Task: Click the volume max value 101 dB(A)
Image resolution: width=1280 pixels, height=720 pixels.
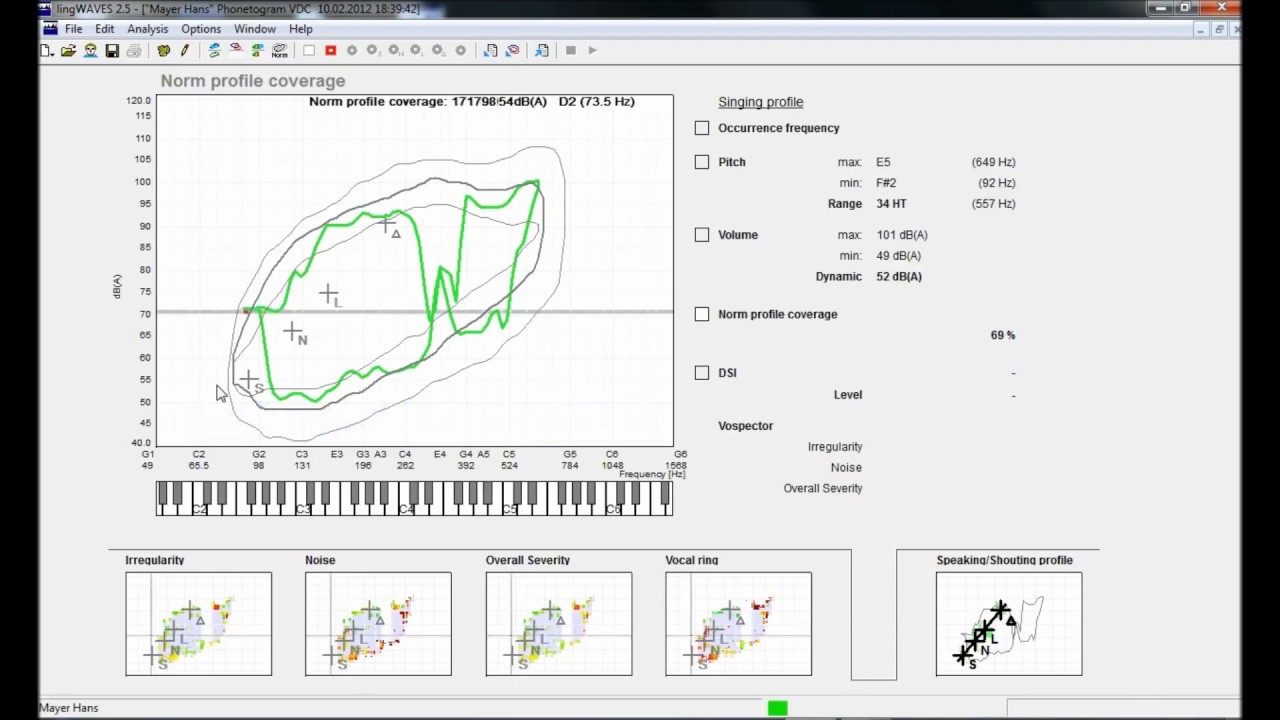Action: pos(902,235)
